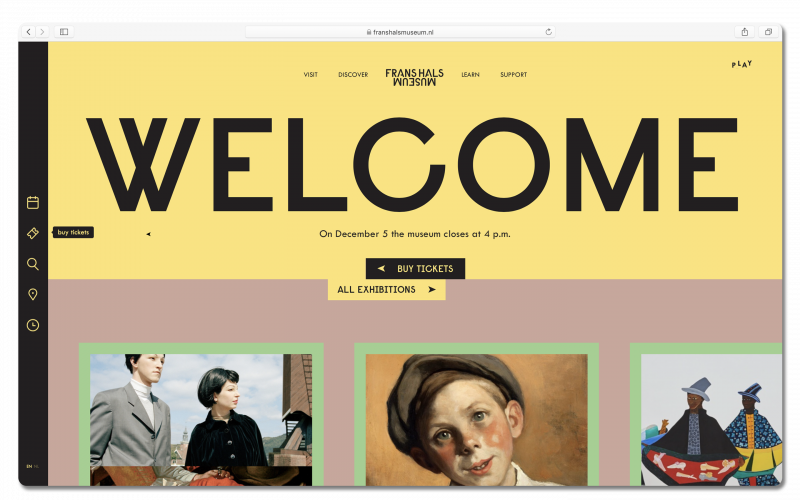Toggle the browser sidebar icon
Viewport: 800px width, 500px height.
tap(64, 32)
